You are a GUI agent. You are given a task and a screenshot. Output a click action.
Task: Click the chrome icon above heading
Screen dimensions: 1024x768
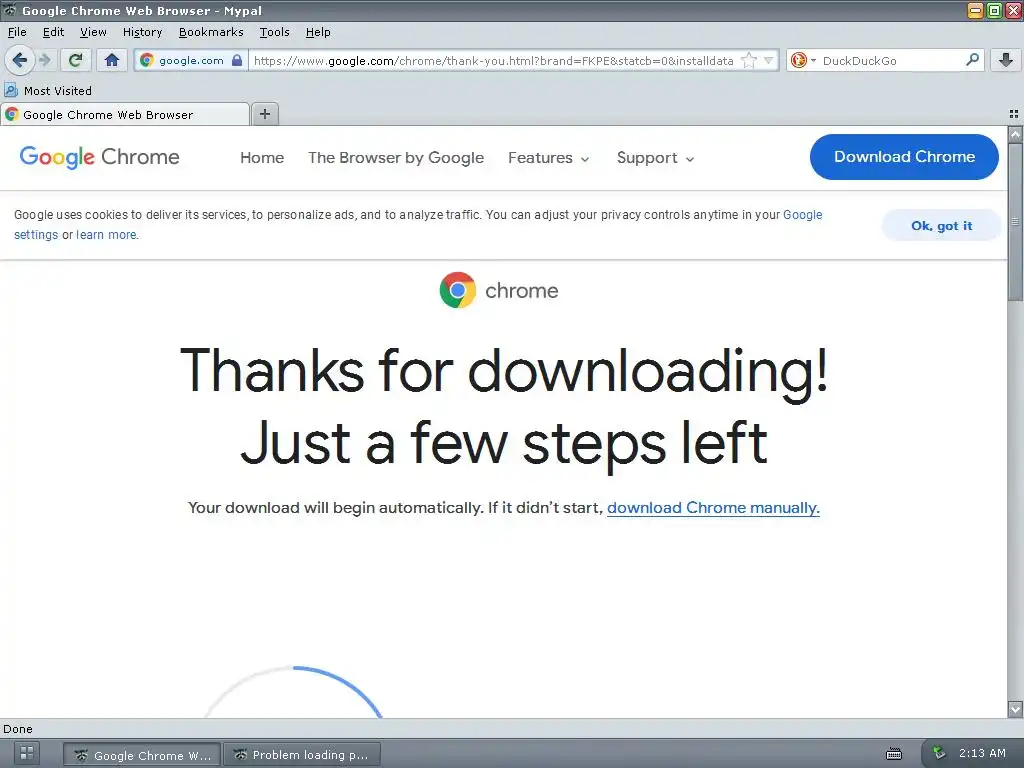pyautogui.click(x=457, y=290)
